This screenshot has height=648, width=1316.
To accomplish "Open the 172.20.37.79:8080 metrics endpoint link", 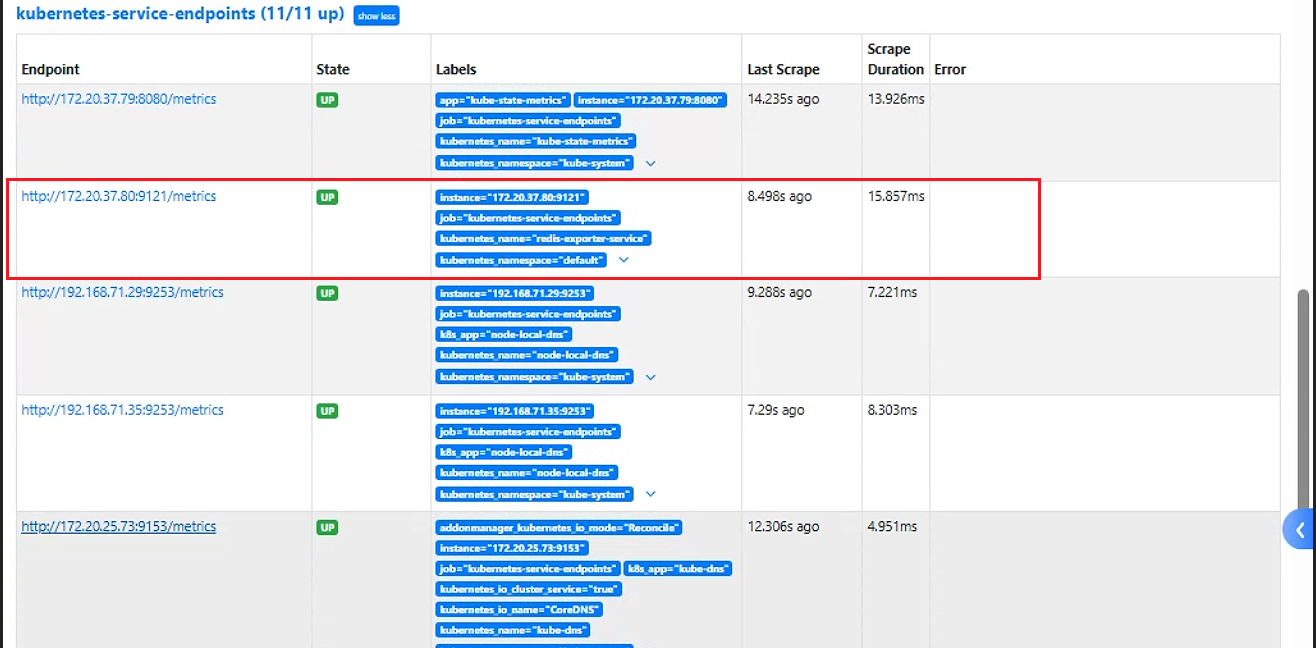I will (119, 99).
